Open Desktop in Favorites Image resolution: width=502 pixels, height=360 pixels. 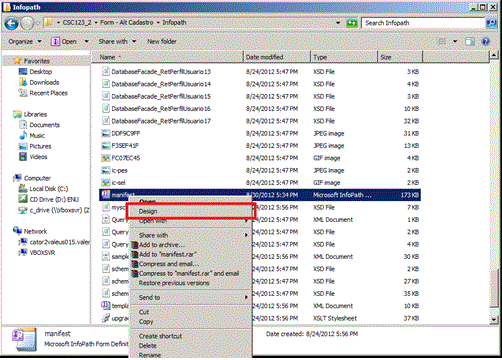36,71
